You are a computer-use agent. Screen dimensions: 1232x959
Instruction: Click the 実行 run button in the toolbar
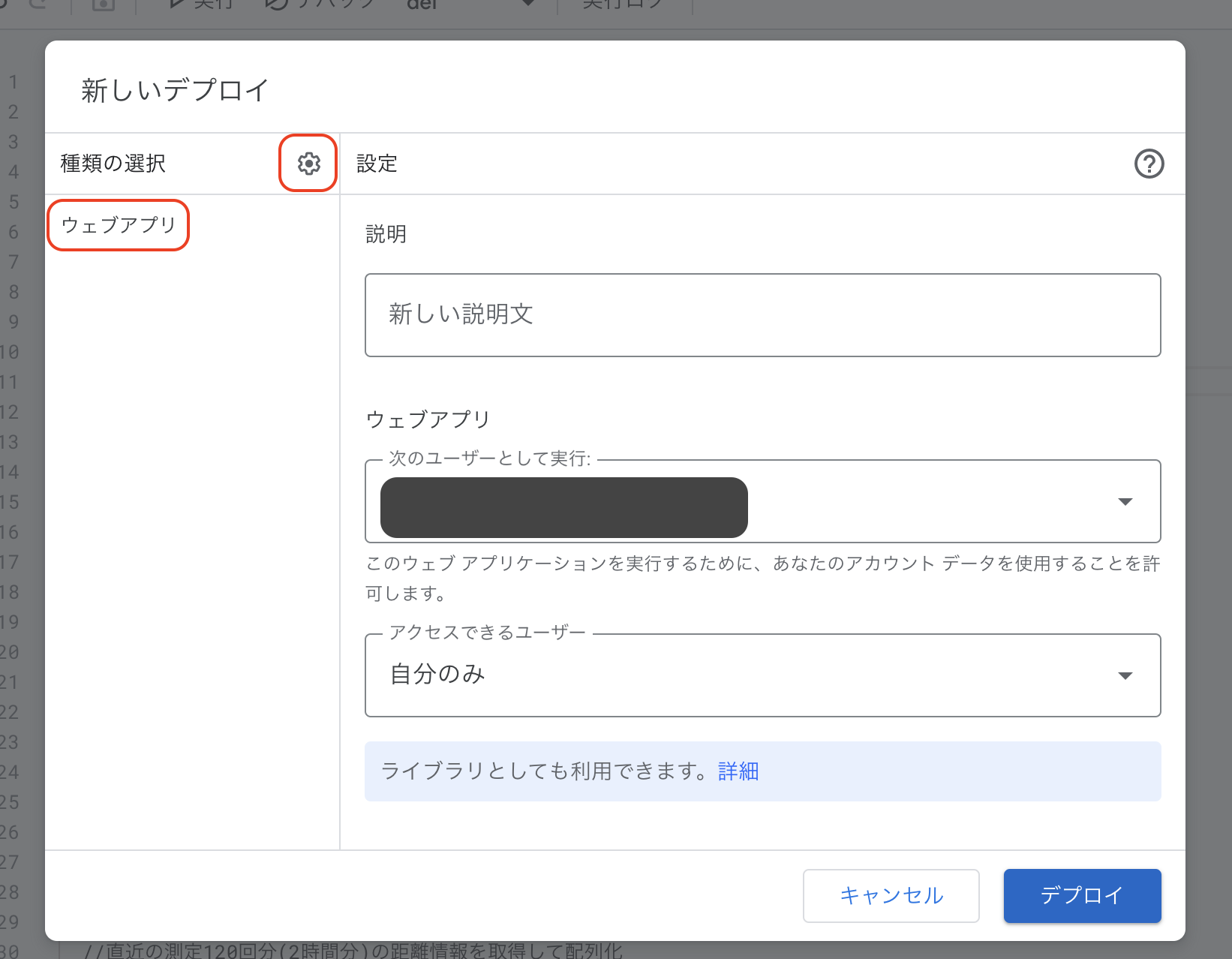click(203, 5)
